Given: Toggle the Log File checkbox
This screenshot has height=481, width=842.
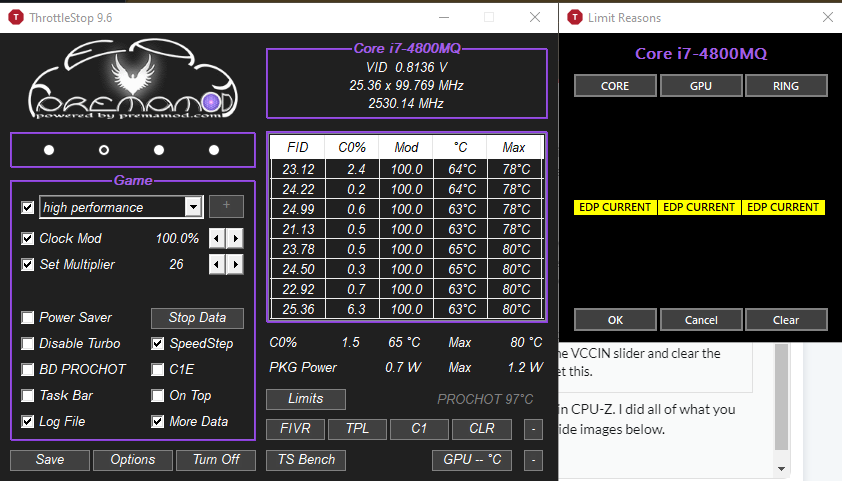Looking at the screenshot, I should (27, 421).
